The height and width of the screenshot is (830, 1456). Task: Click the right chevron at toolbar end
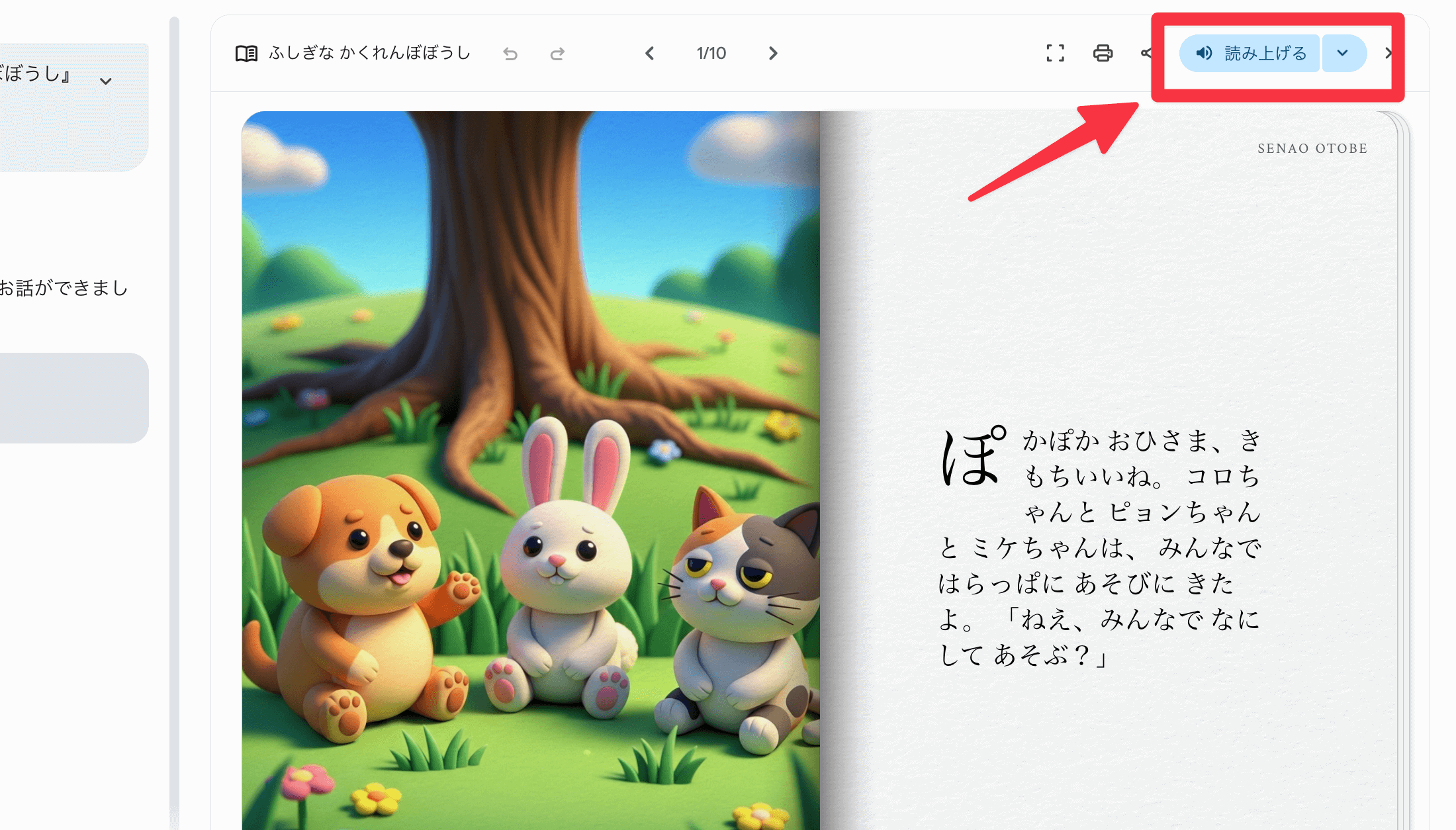tap(1389, 54)
